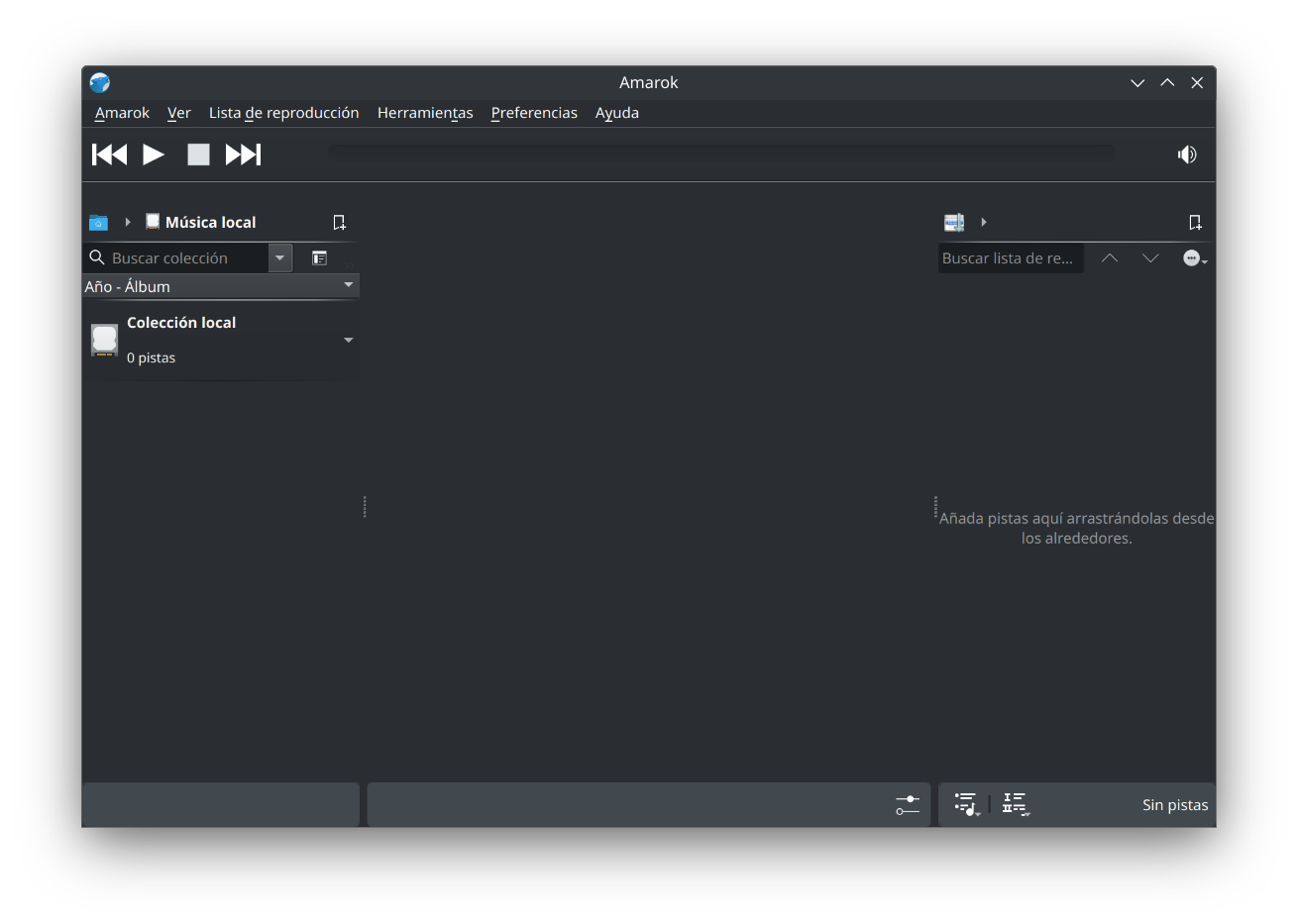This screenshot has width=1298, height=924.
Task: Open the Preferencias menu
Action: point(534,113)
